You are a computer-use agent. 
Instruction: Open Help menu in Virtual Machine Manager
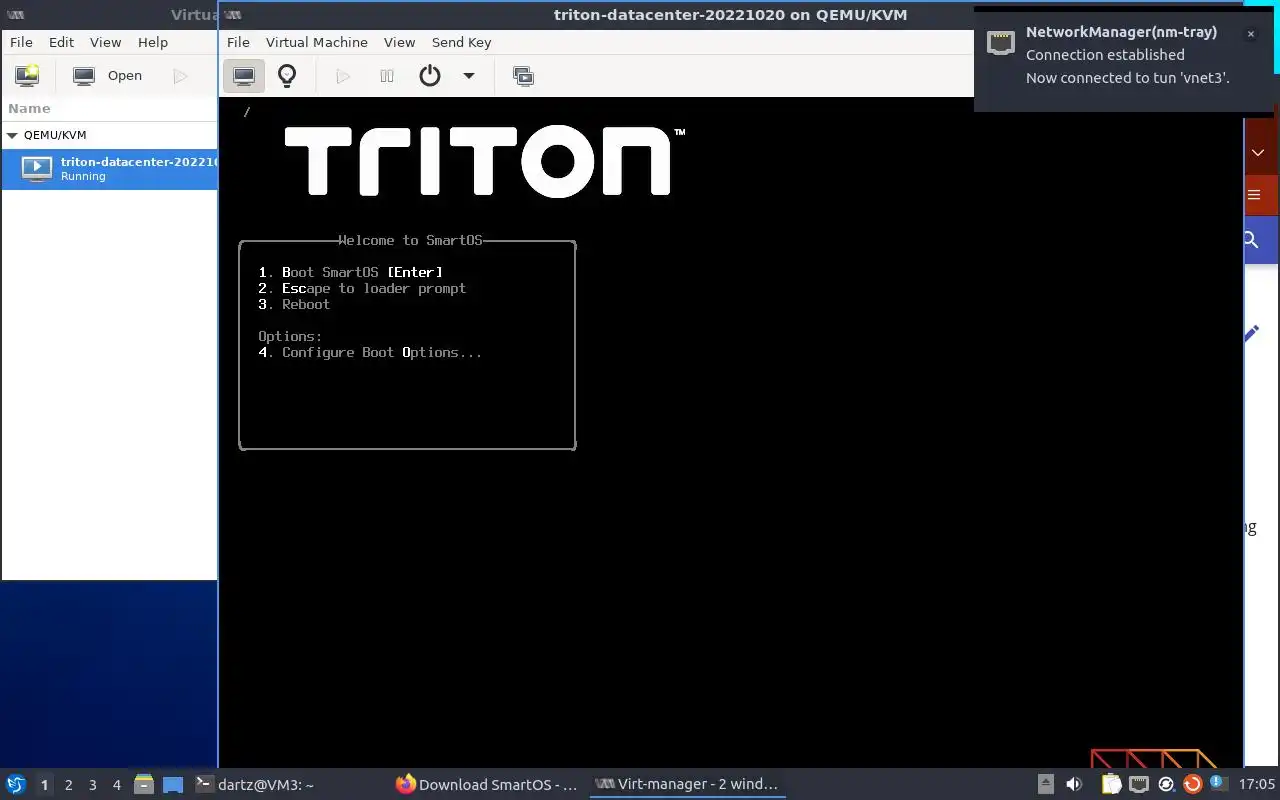coord(153,42)
